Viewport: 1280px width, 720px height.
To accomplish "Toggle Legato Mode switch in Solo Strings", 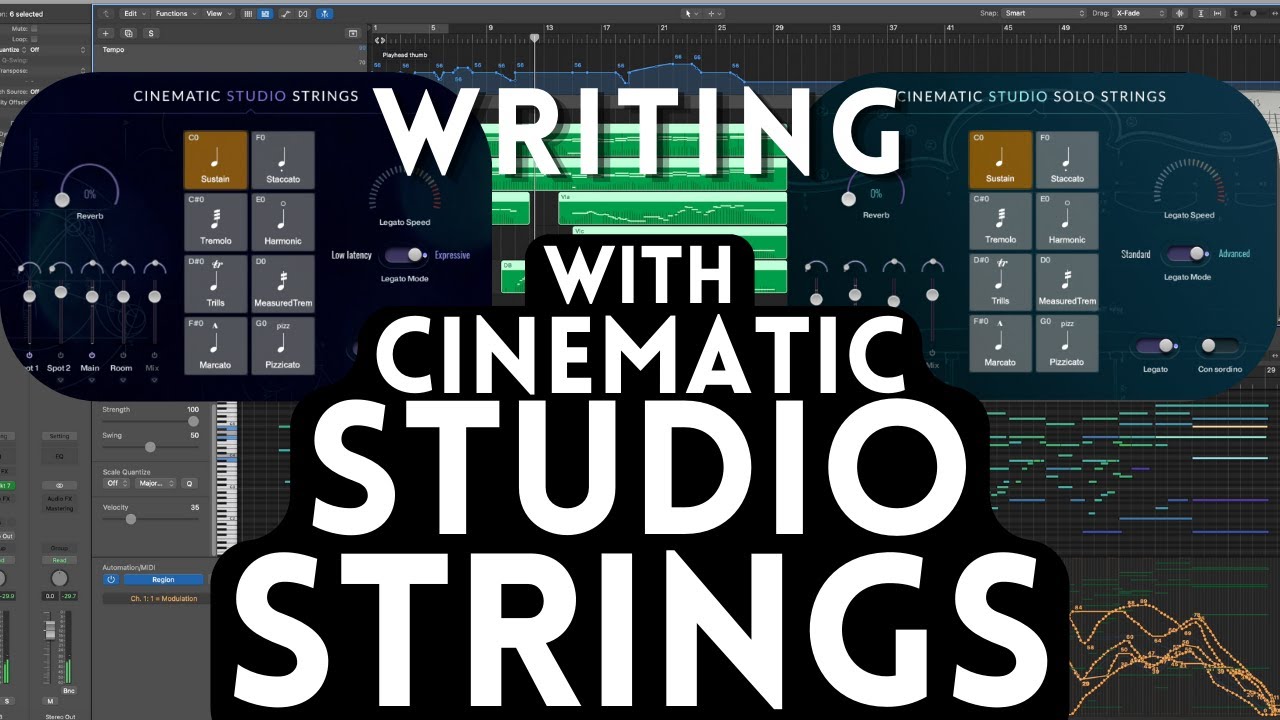I will (1186, 254).
